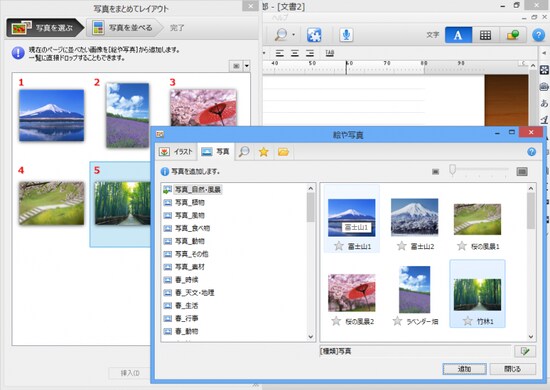Favorite ラベンダー畑 with its star

tap(397, 321)
